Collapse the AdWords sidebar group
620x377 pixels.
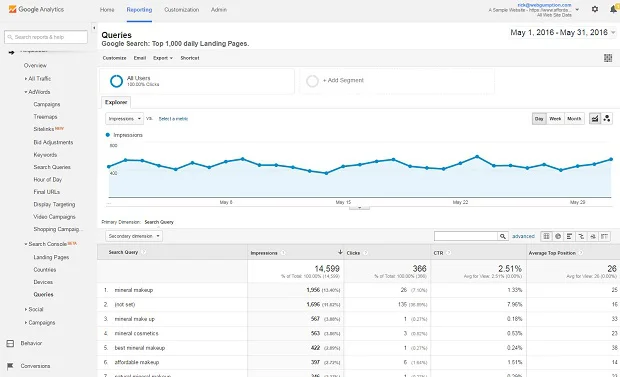pos(38,92)
